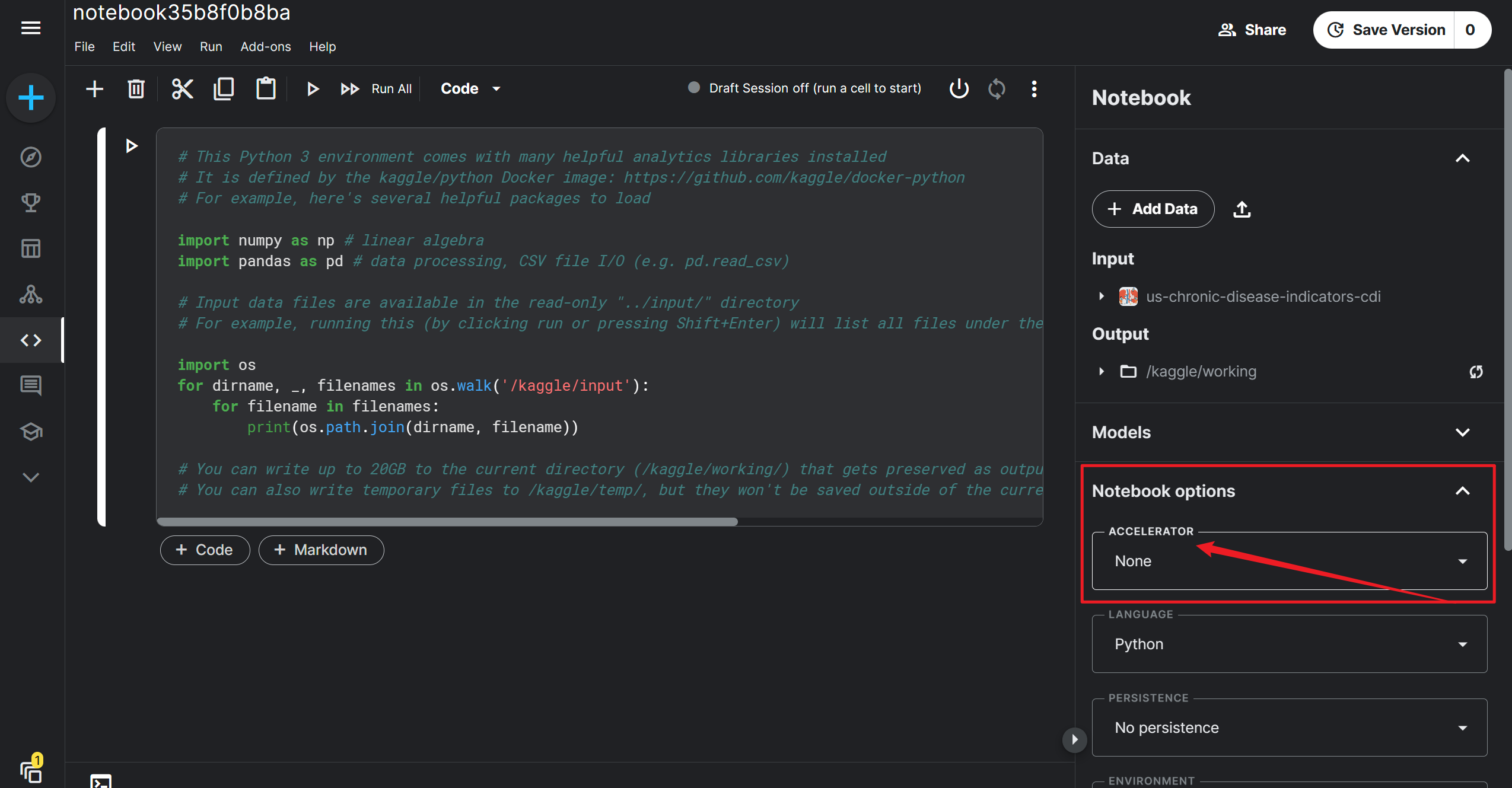Run current cell with toolbar play icon
The width and height of the screenshot is (1512, 788).
(x=313, y=89)
